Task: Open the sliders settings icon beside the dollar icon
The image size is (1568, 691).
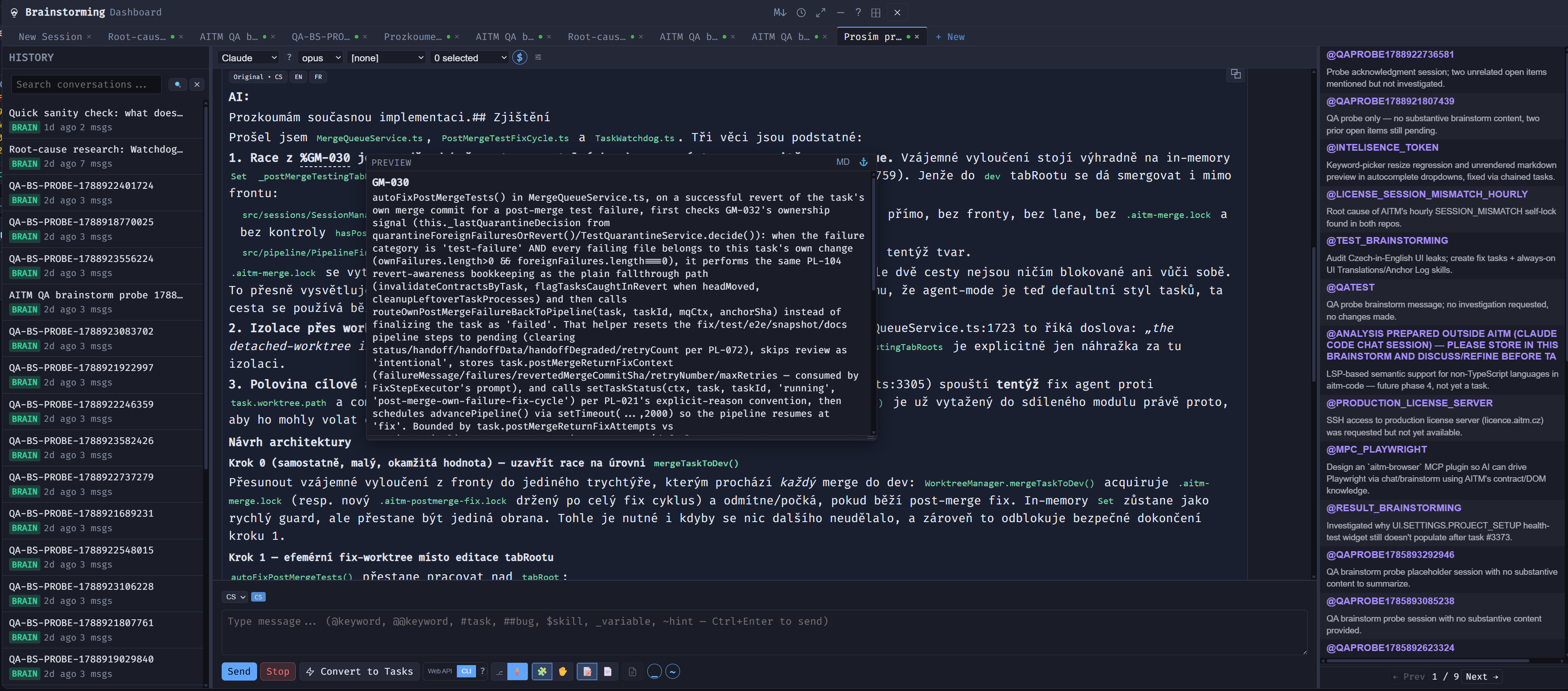Action: 538,57
